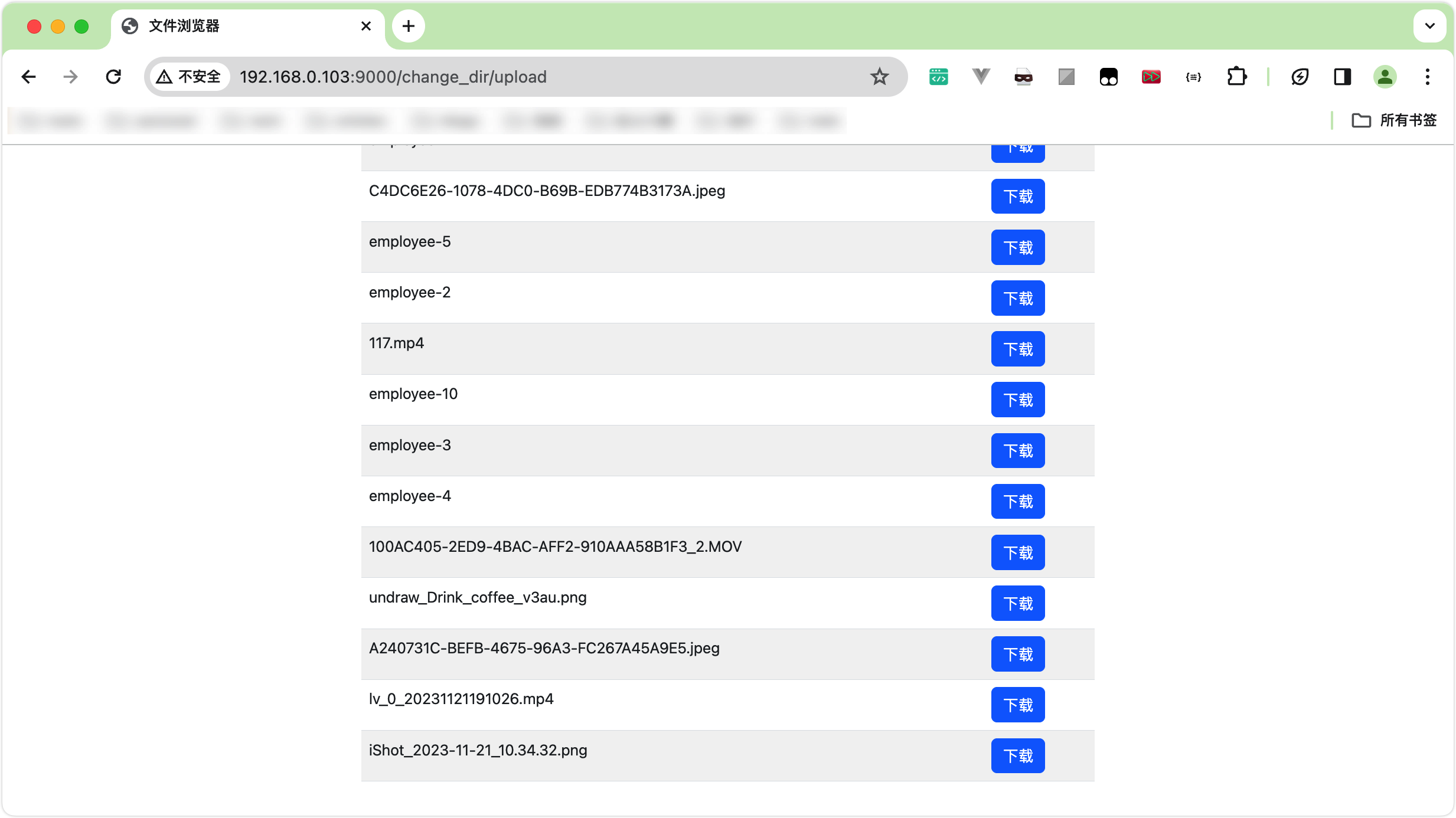Open the Extensions puzzle-piece menu
Image resolution: width=1456 pixels, height=818 pixels.
point(1236,77)
